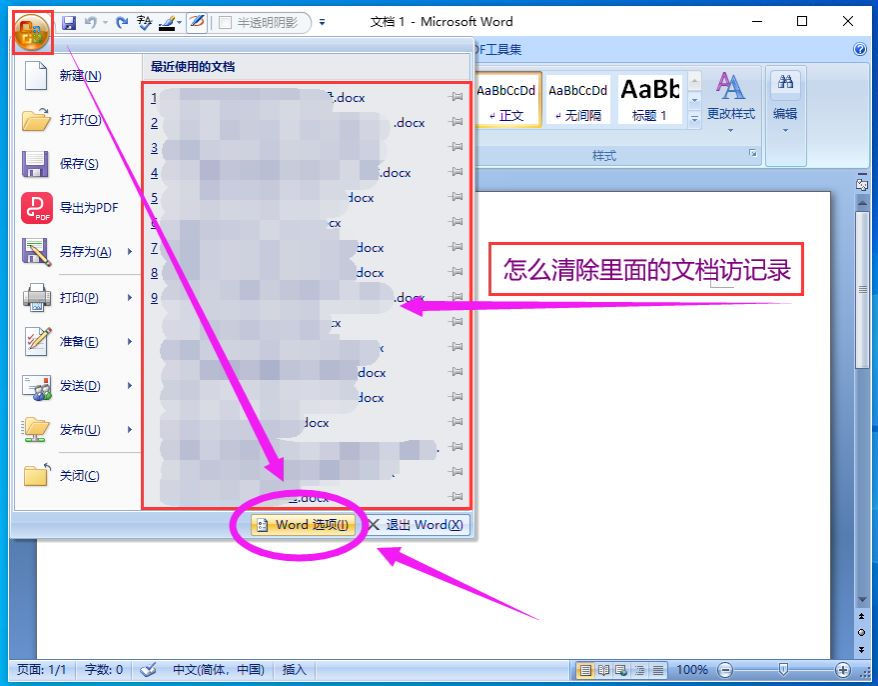Click the Save icon on Quick Access Toolbar
878x686 pixels.
(x=69, y=22)
